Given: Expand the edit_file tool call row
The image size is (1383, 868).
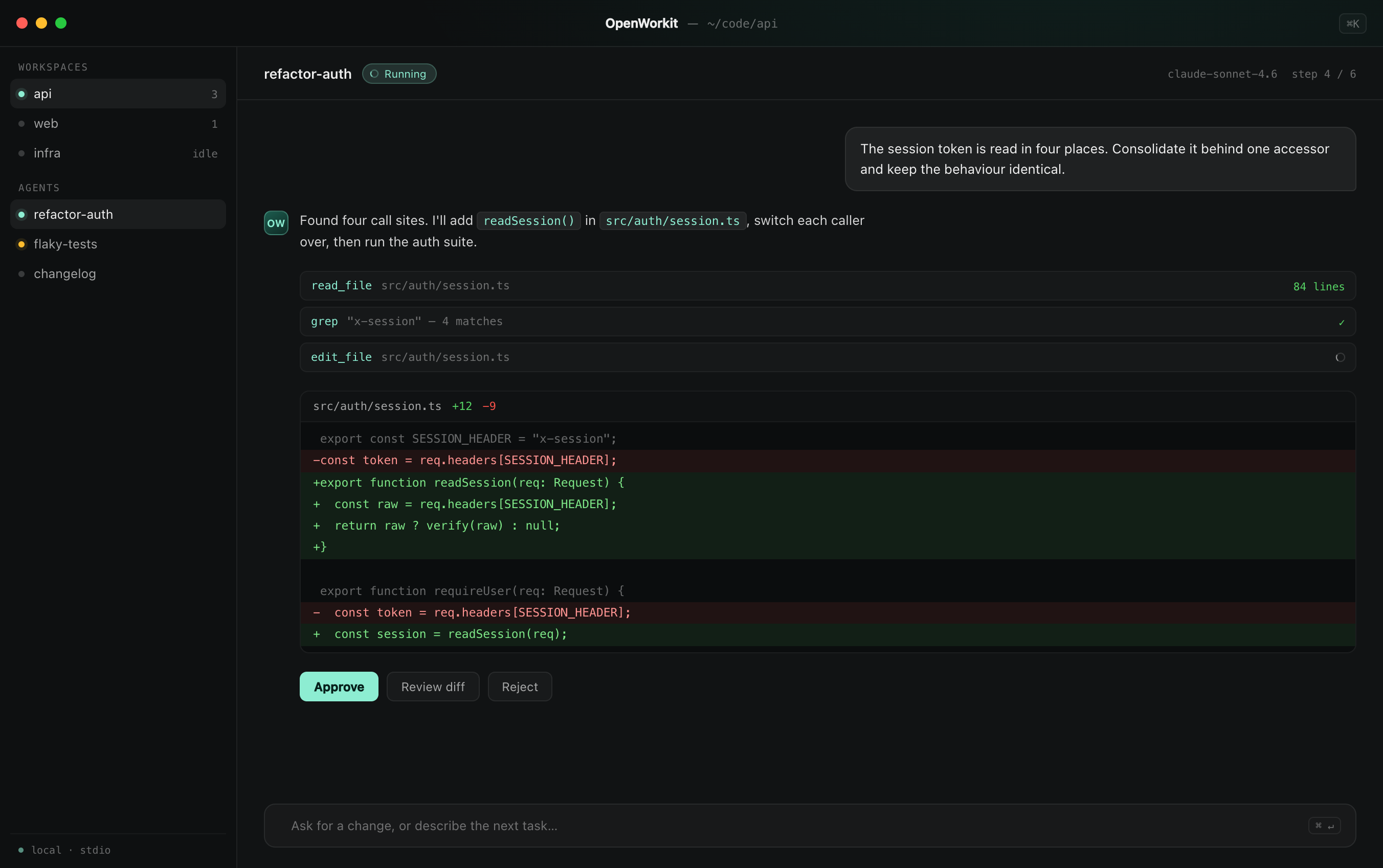Looking at the screenshot, I should [828, 357].
